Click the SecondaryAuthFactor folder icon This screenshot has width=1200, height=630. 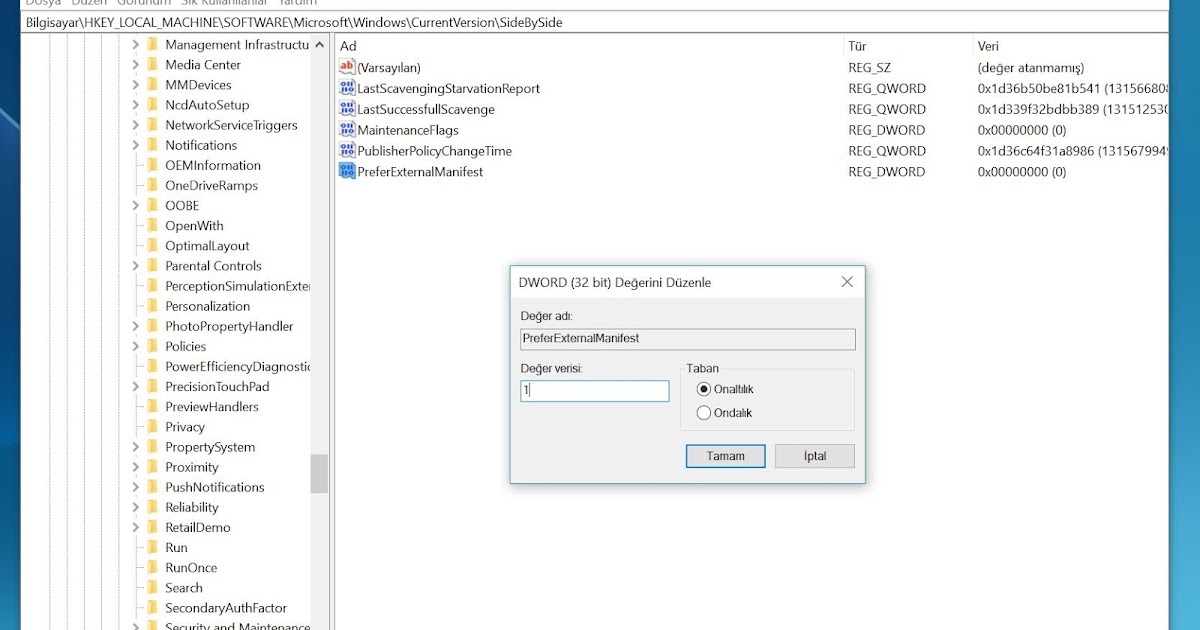tap(152, 607)
